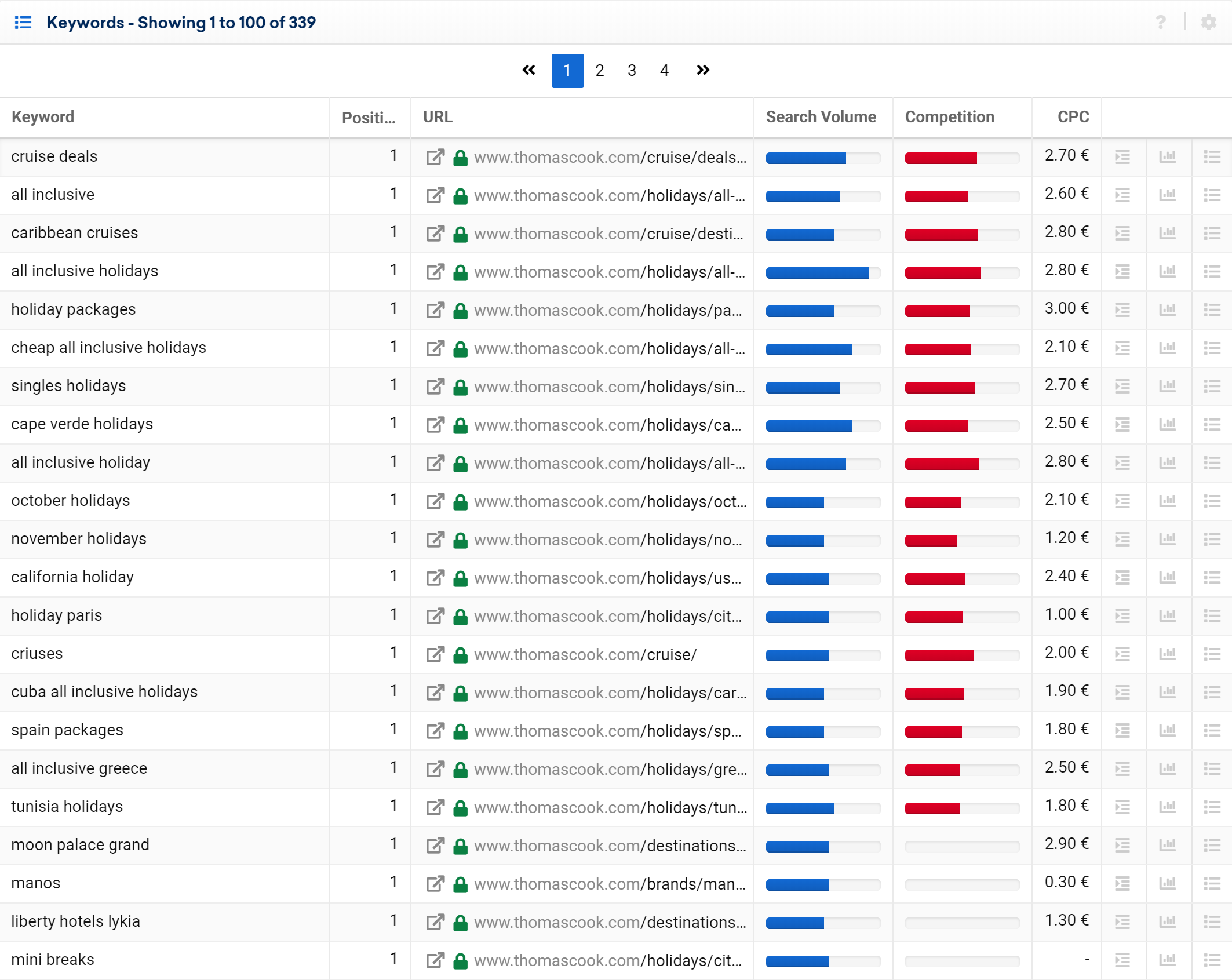Open external link icon for caribbean cruises

tap(435, 234)
